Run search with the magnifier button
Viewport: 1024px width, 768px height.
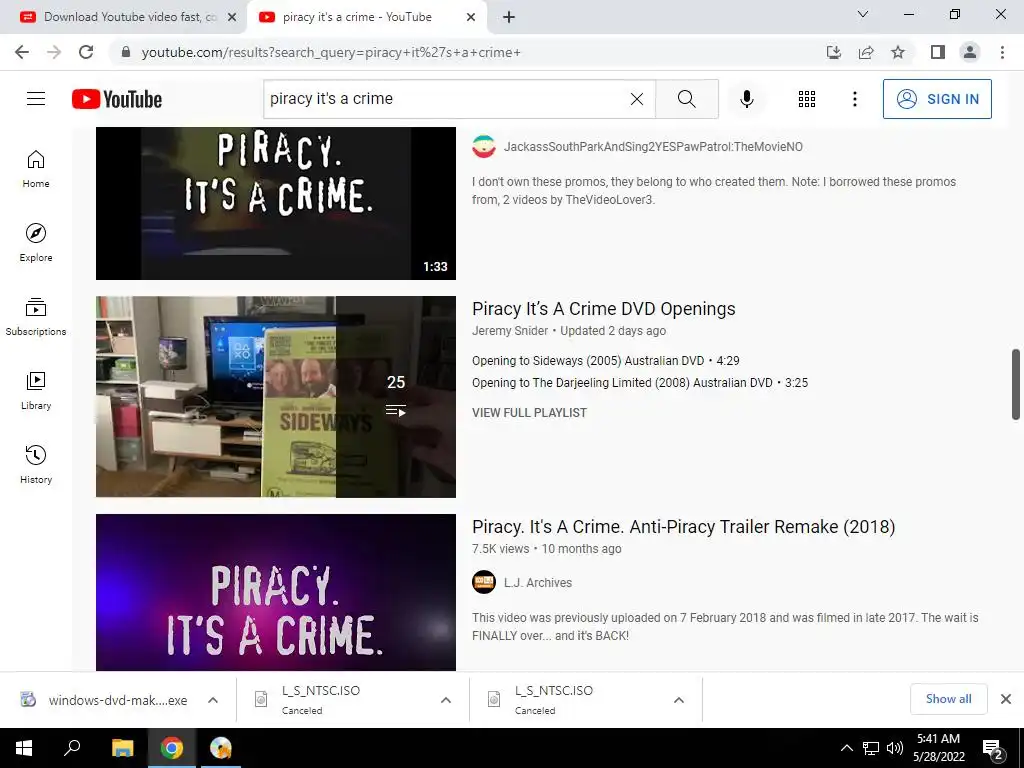(686, 99)
